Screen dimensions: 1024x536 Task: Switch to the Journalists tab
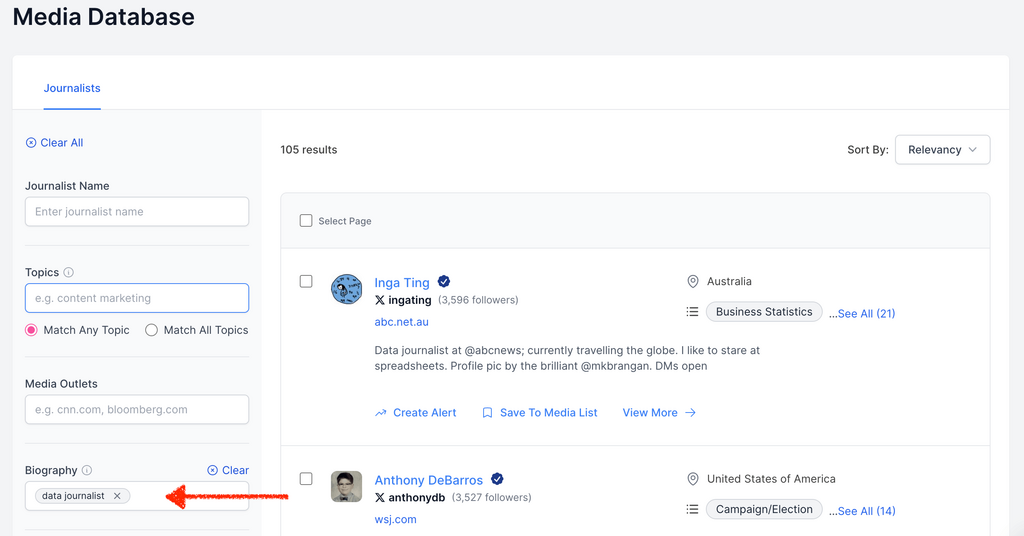(72, 88)
